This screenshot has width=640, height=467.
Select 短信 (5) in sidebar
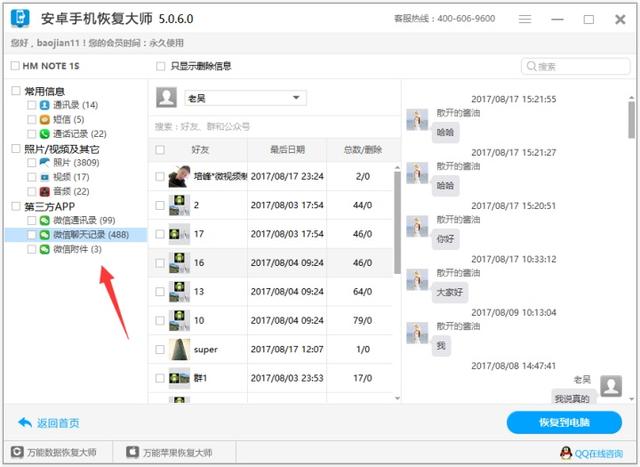69,120
